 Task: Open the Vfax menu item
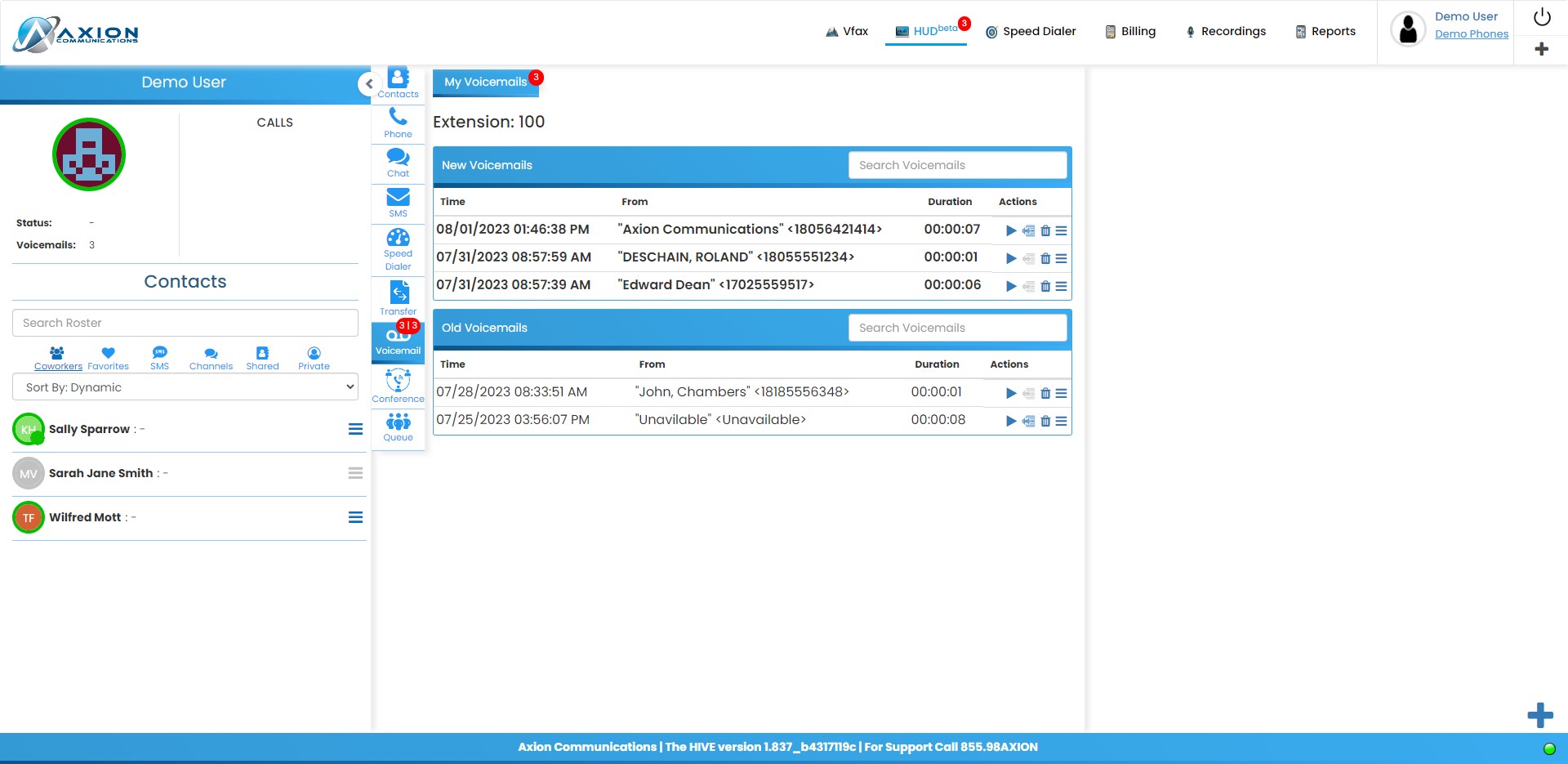847,31
